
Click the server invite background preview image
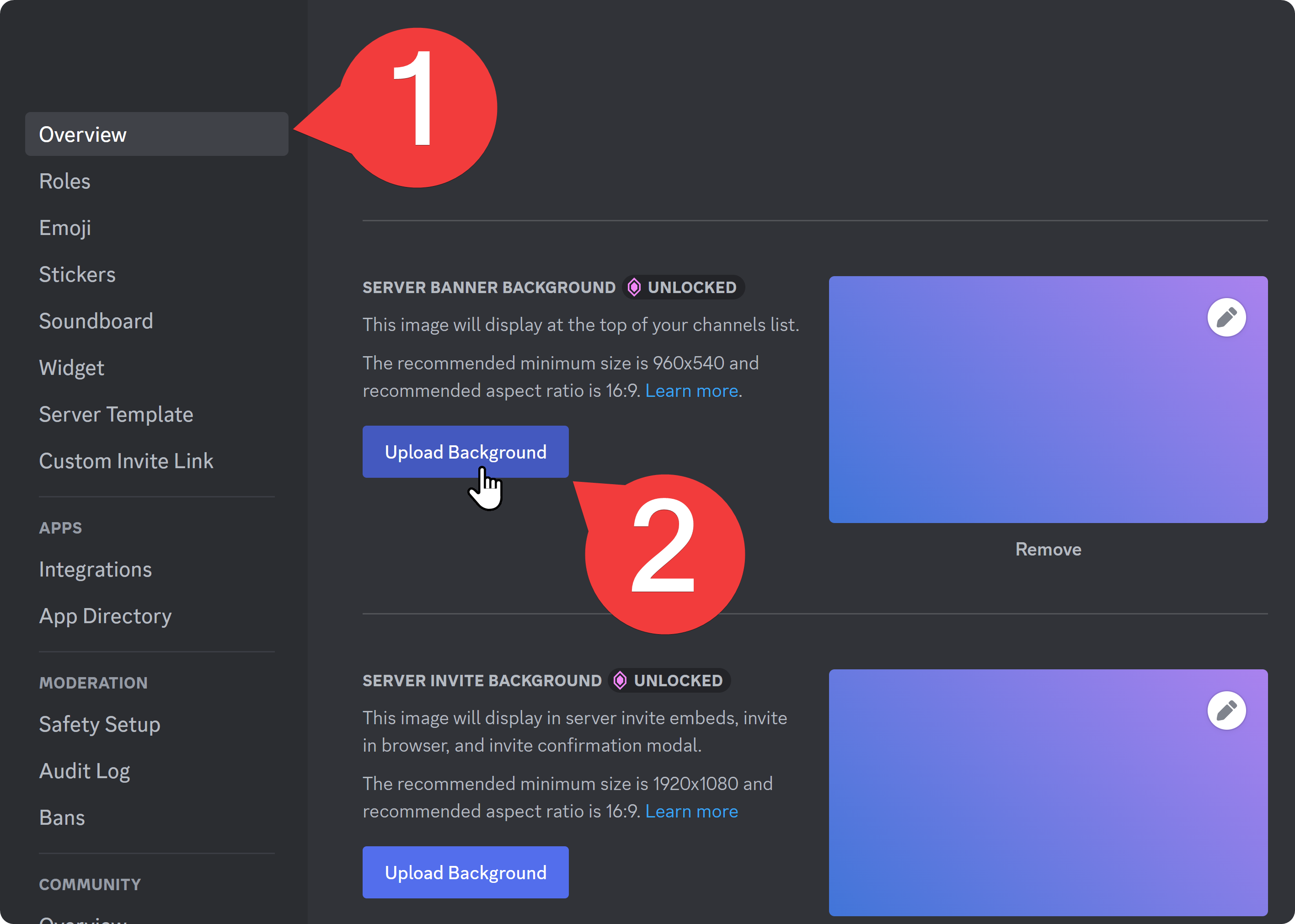click(1048, 796)
